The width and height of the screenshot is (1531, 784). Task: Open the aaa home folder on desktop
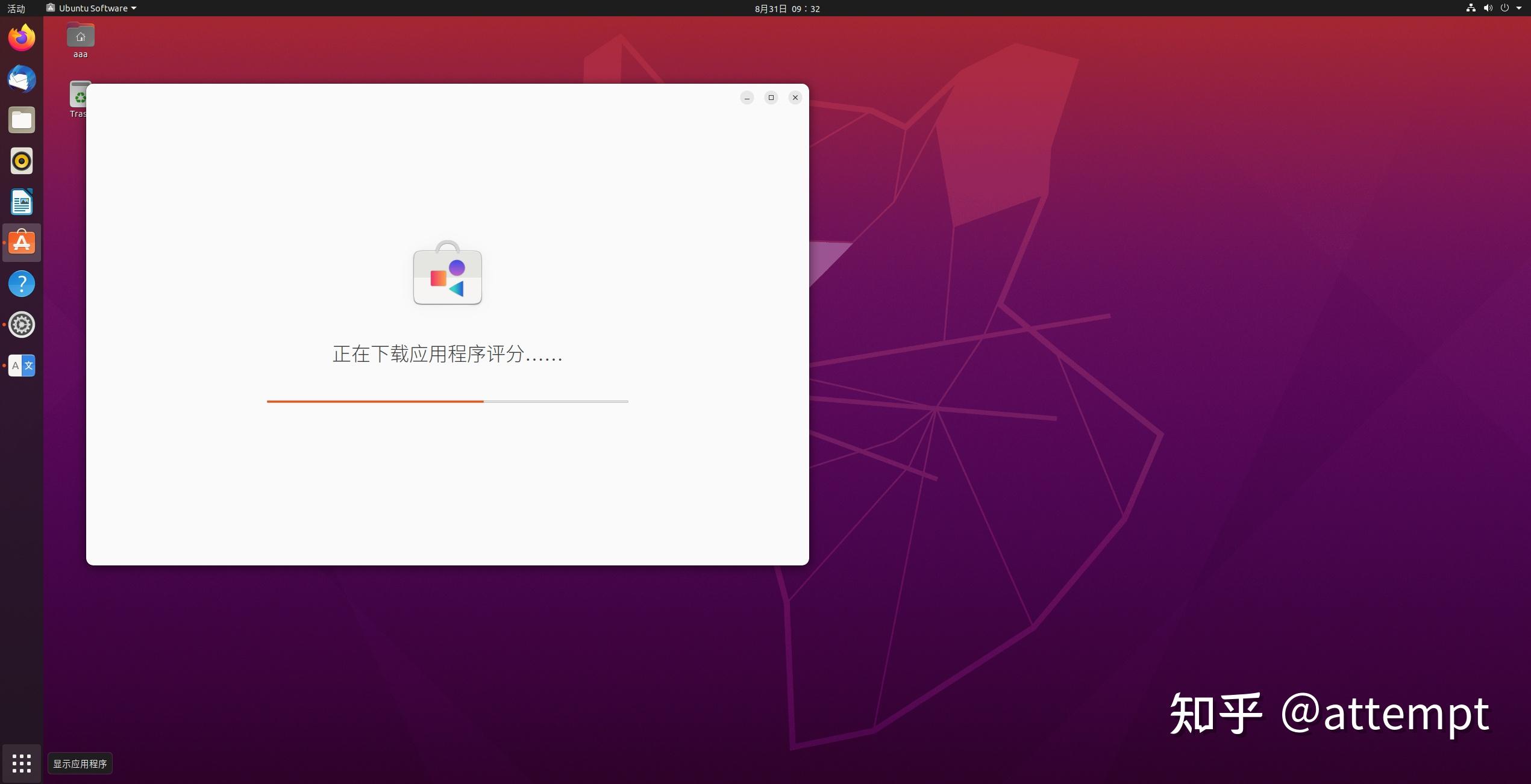tap(80, 40)
